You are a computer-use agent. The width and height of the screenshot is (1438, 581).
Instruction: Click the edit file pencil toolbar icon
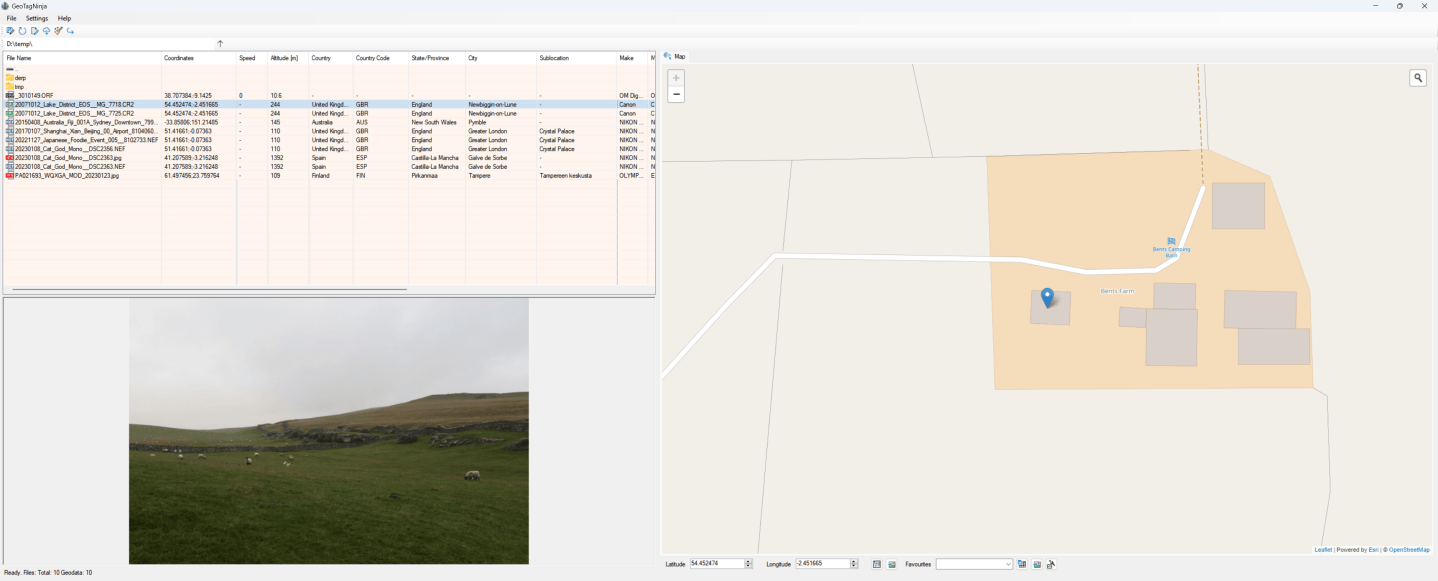tap(10, 31)
